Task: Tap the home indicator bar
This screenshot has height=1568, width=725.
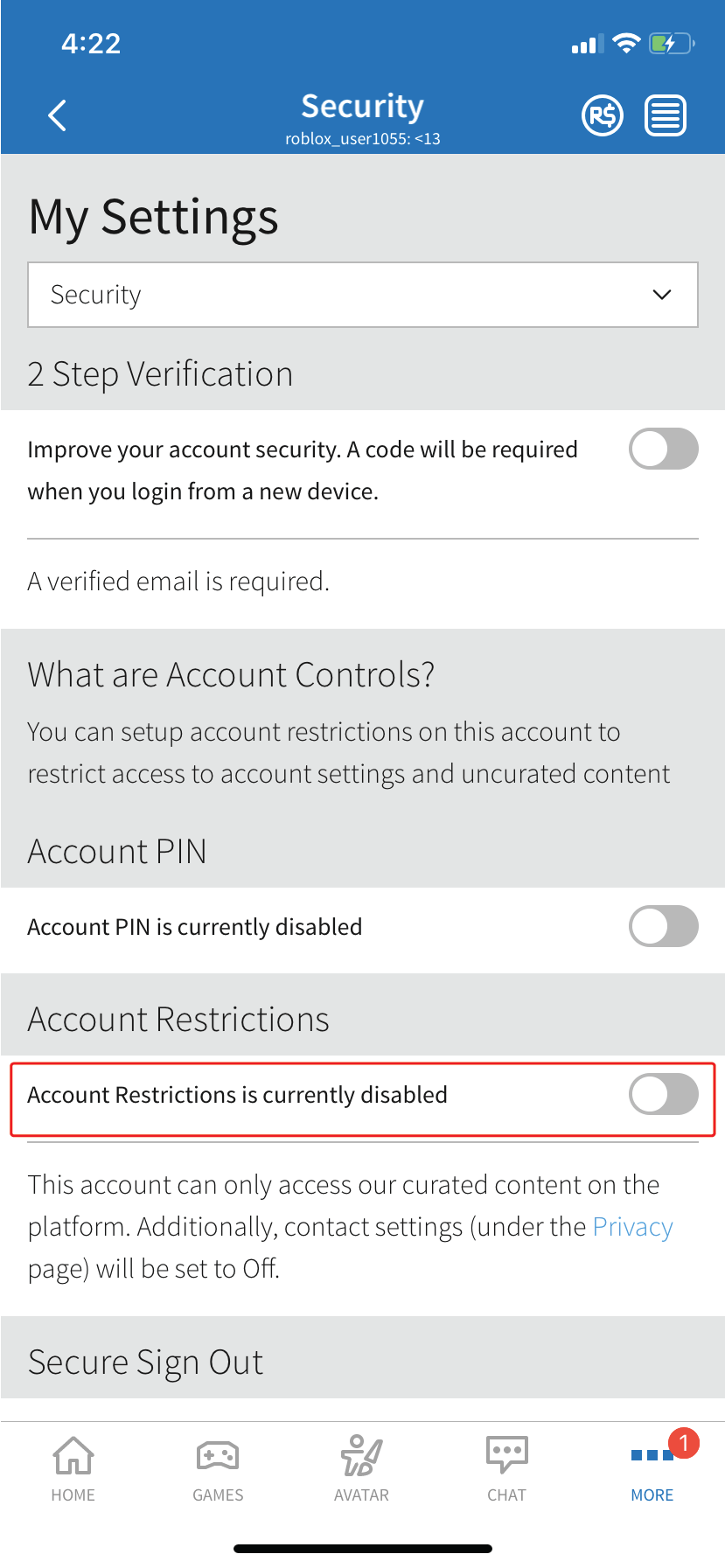Action: click(x=362, y=1549)
